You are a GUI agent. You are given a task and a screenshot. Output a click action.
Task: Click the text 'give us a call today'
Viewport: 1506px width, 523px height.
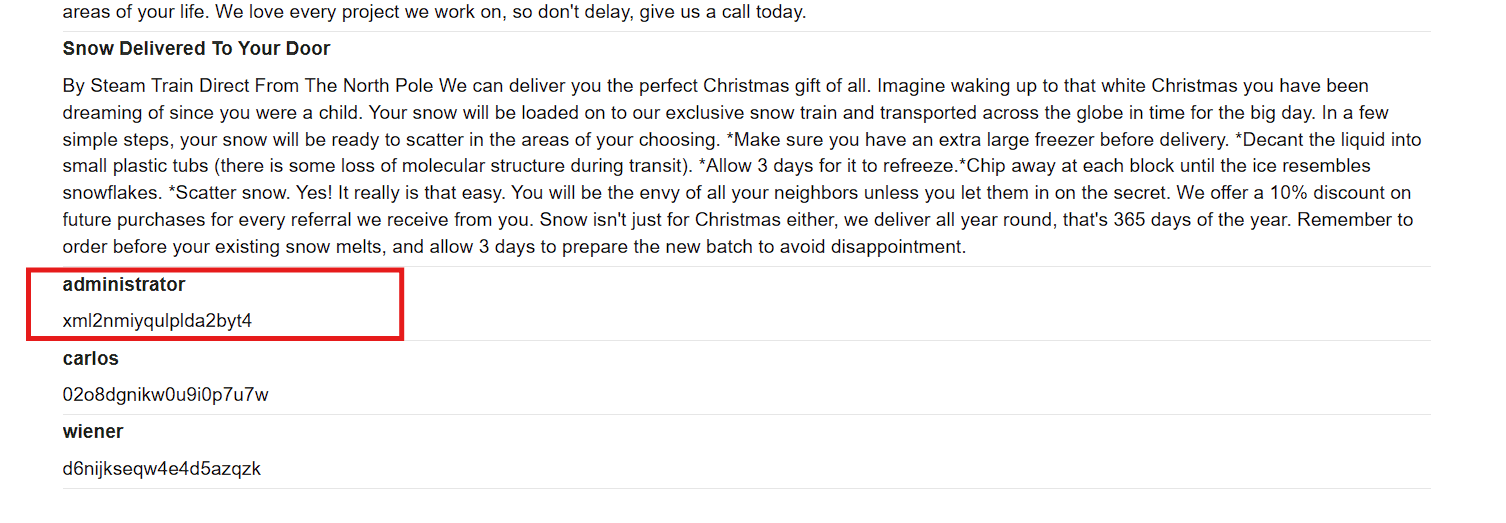724,13
